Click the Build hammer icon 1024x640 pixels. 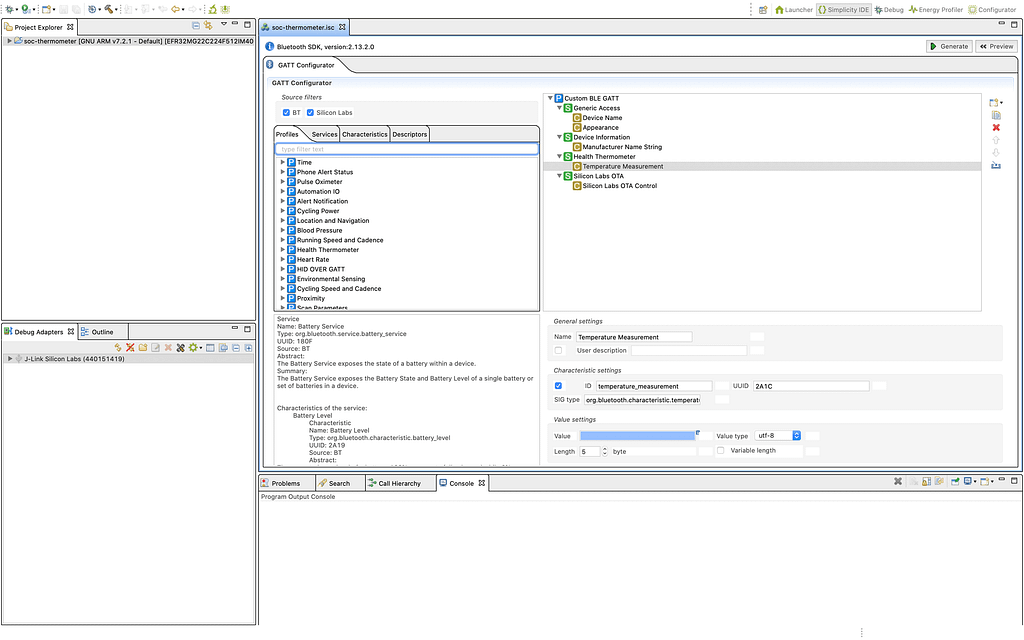[x=108, y=9]
